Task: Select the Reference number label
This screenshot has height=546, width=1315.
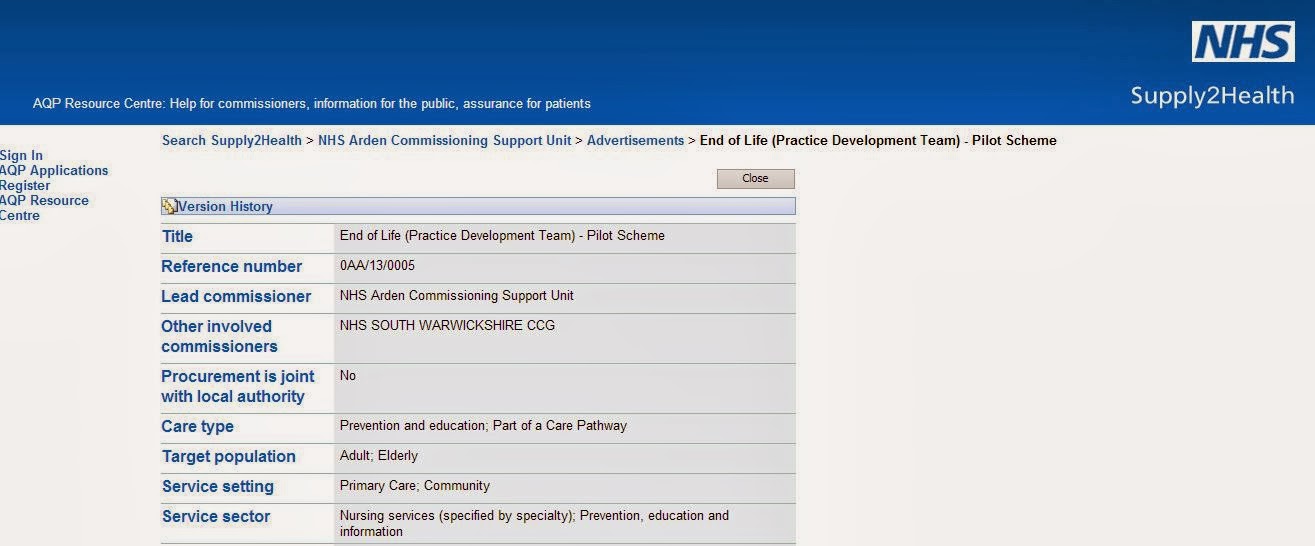Action: 231,267
